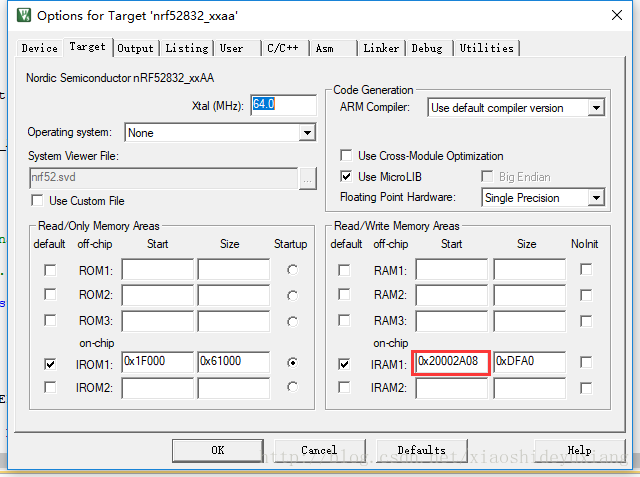Click the ROM1 Size field

[234, 269]
